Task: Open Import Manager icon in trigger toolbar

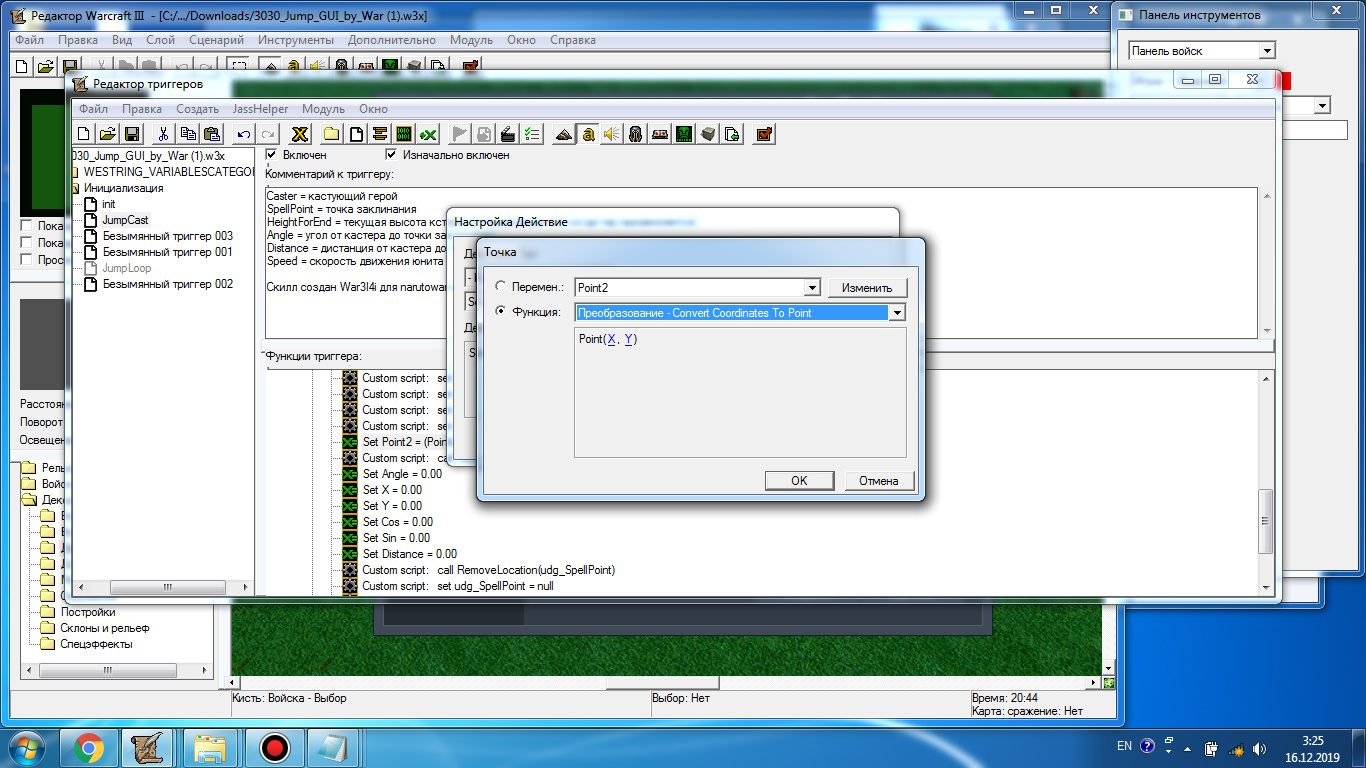Action: [732, 134]
